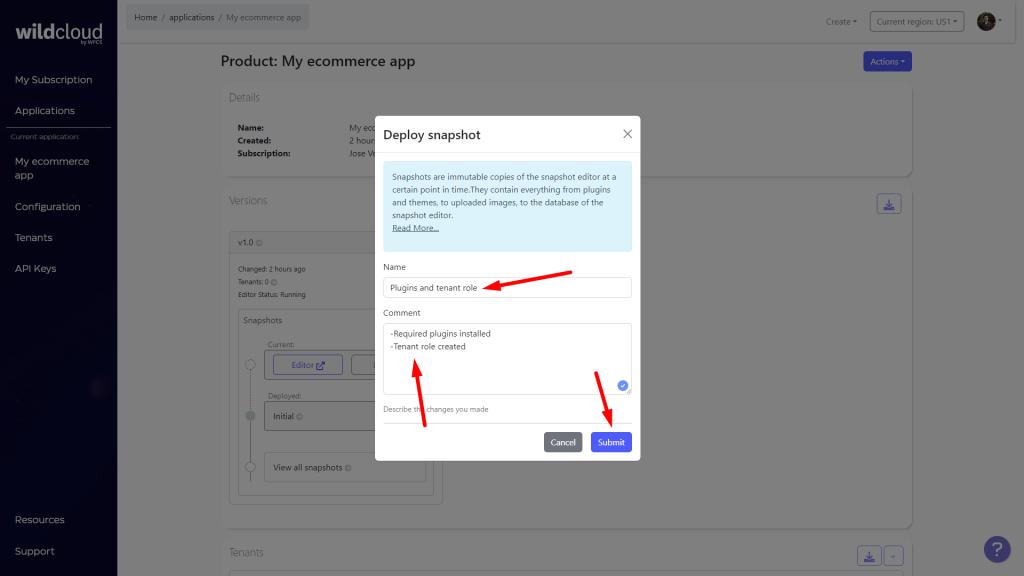The height and width of the screenshot is (576, 1024).
Task: Select the Deployed snapshot radio marker
Action: [x=249, y=416]
